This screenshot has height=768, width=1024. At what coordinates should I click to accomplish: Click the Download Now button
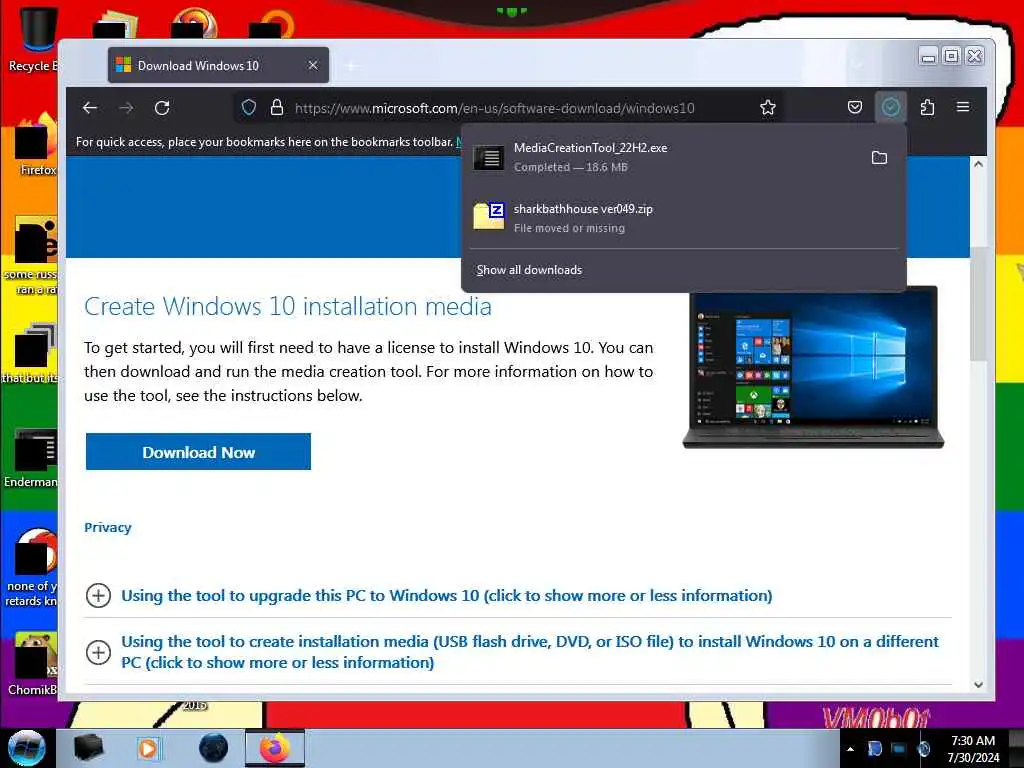pyautogui.click(x=199, y=452)
